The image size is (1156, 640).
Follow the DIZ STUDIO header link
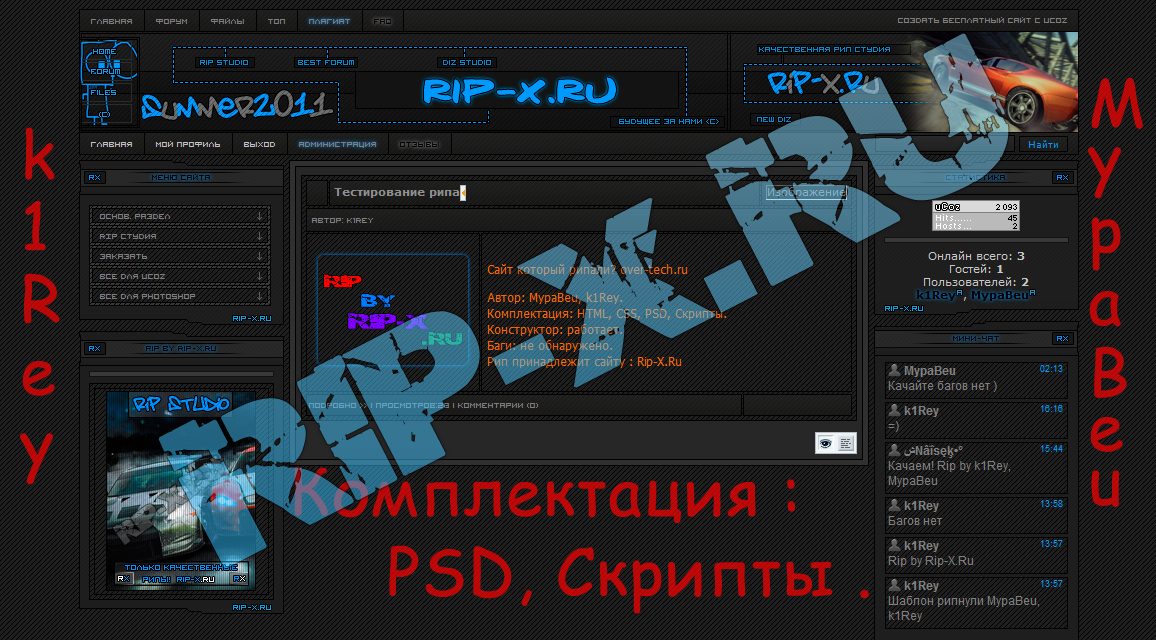(x=467, y=63)
